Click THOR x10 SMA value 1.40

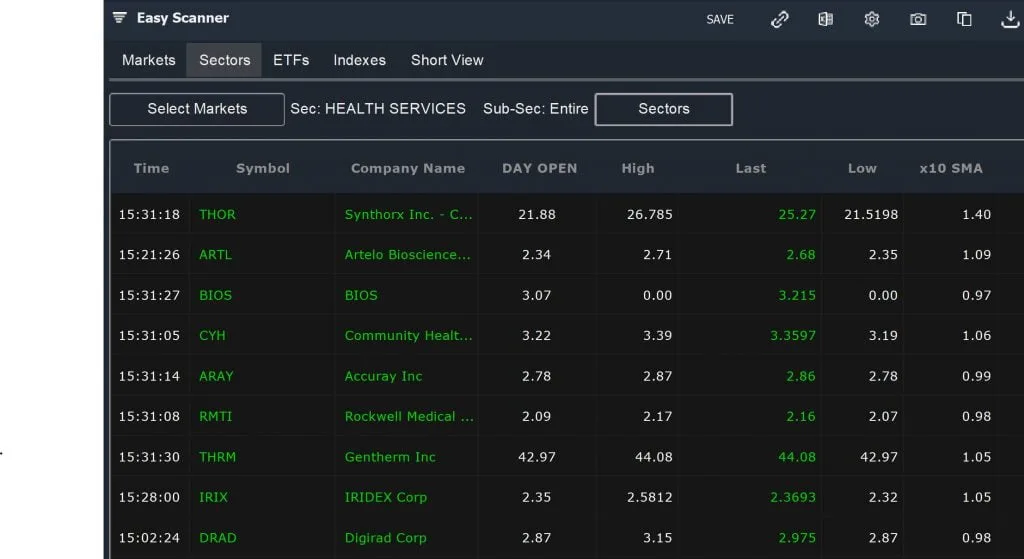tap(976, 214)
